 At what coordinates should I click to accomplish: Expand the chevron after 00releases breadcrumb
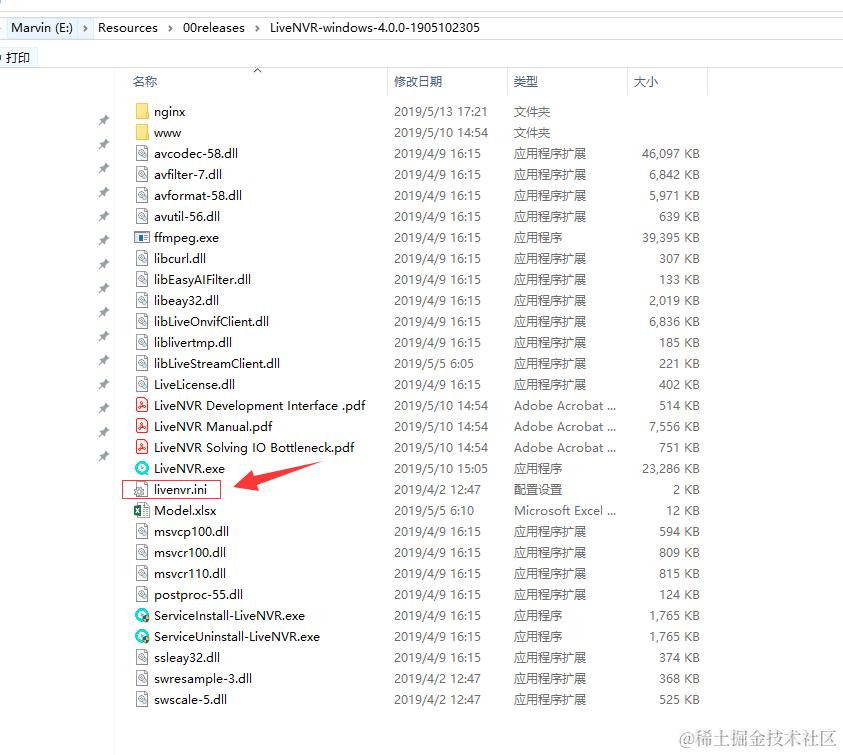257,28
